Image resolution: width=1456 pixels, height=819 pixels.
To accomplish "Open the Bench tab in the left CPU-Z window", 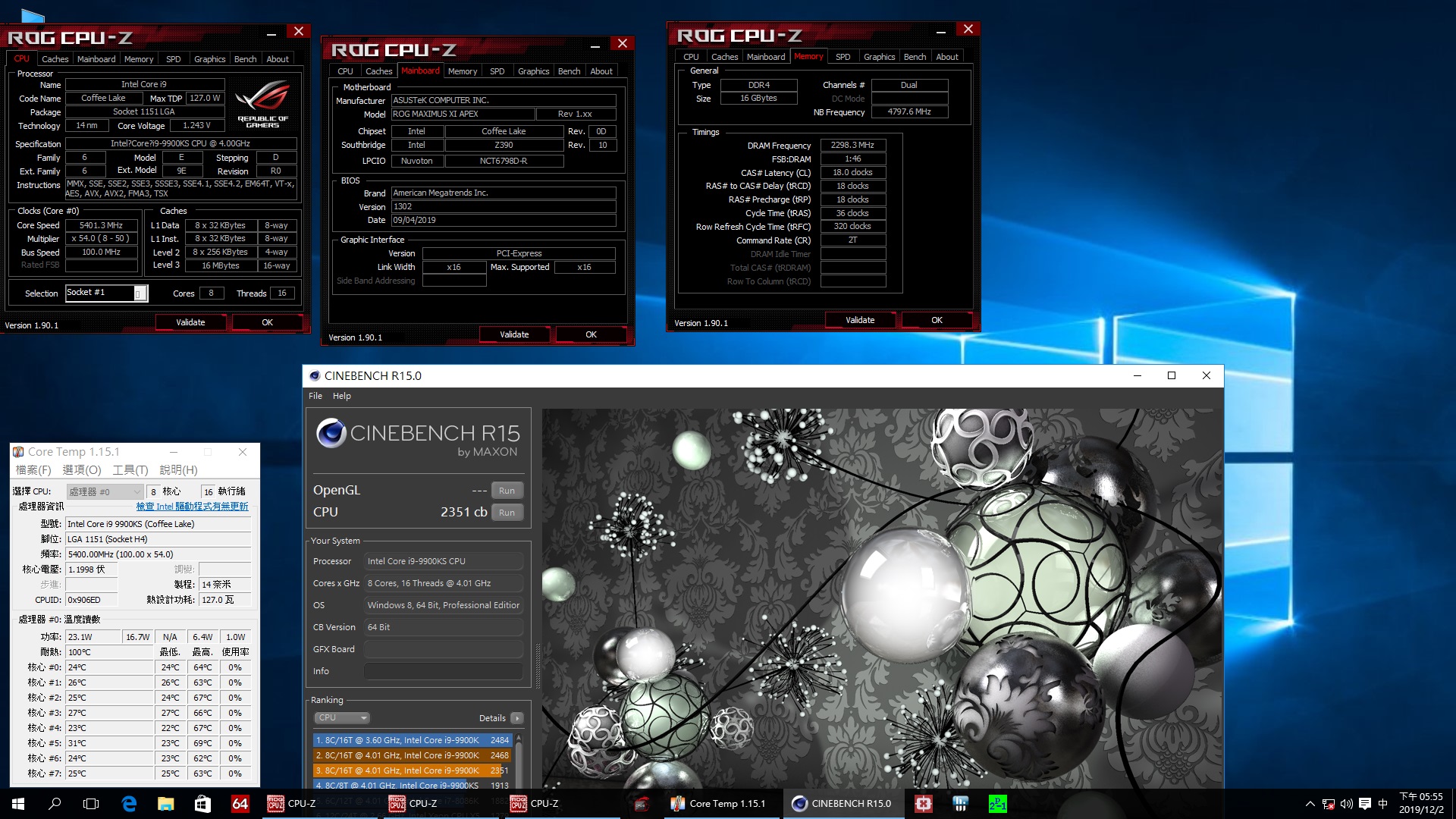I will 245,59.
